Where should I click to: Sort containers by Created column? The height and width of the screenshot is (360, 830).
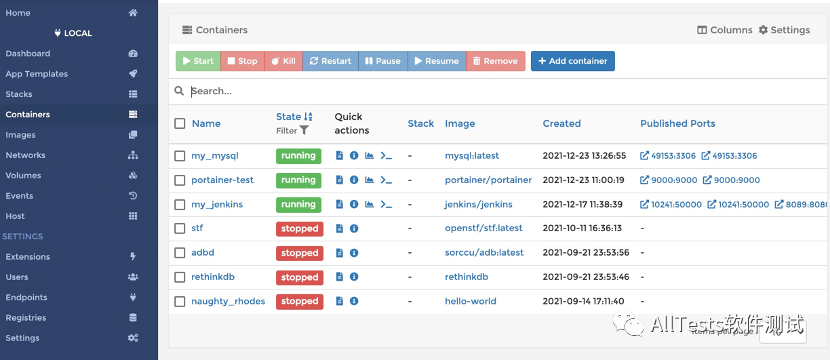[562, 123]
